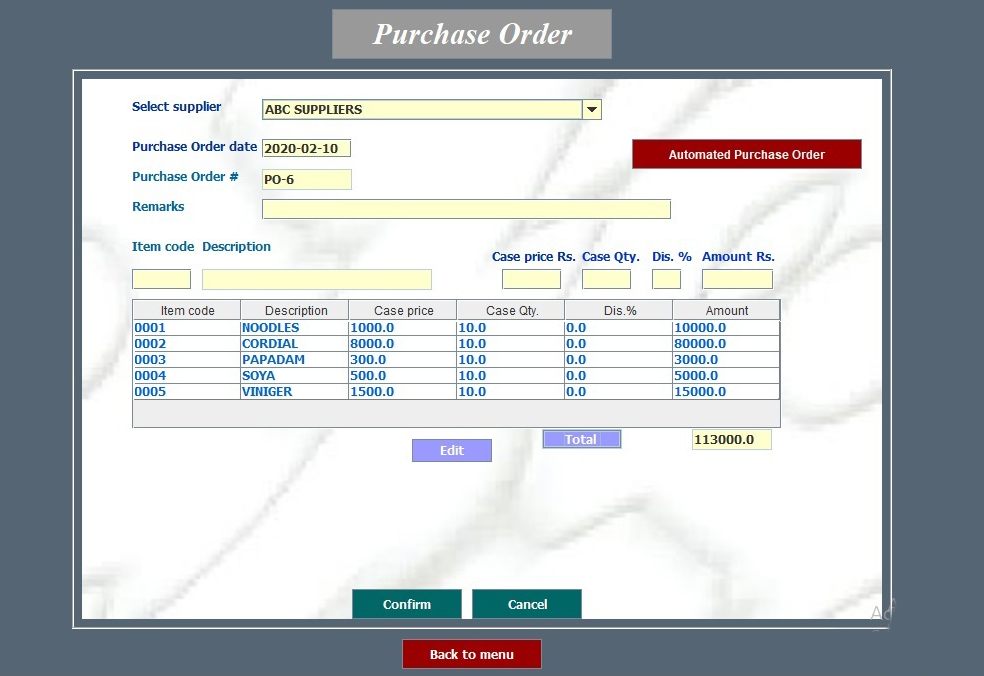The width and height of the screenshot is (984, 676).
Task: Click Dis.% cell in VINIGER row
Action: 618,392
